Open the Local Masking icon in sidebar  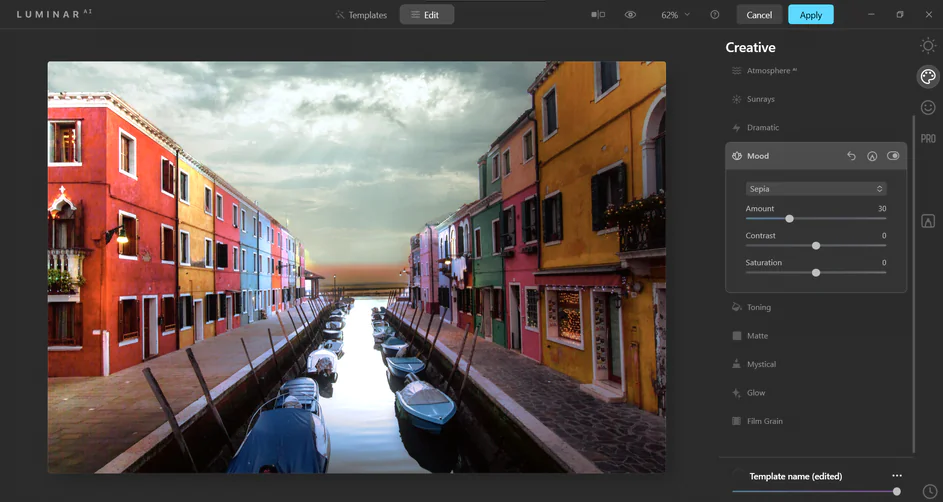(928, 221)
